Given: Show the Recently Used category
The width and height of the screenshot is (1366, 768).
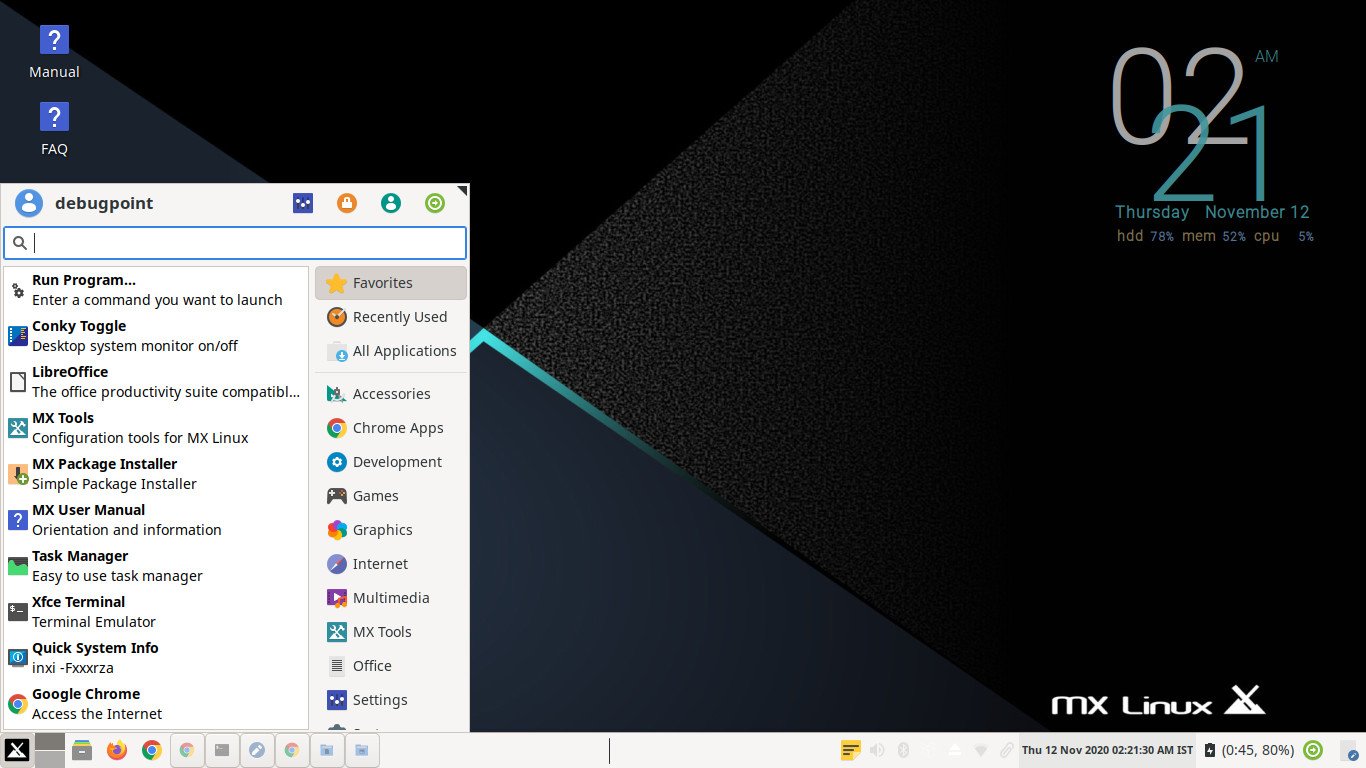Looking at the screenshot, I should (x=391, y=317).
